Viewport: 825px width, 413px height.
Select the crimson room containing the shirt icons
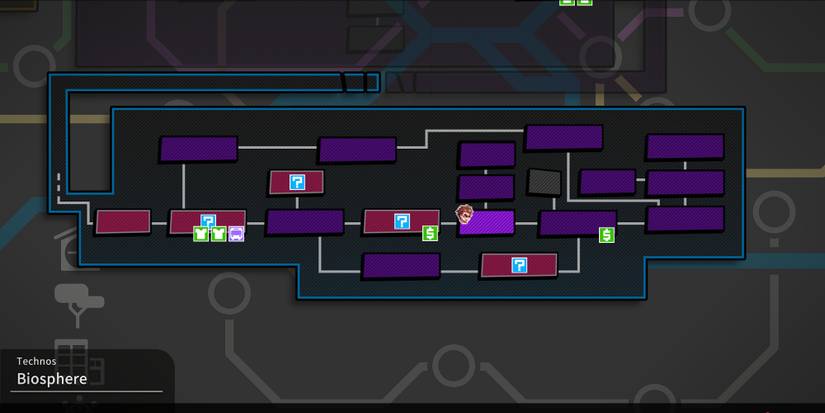(208, 222)
